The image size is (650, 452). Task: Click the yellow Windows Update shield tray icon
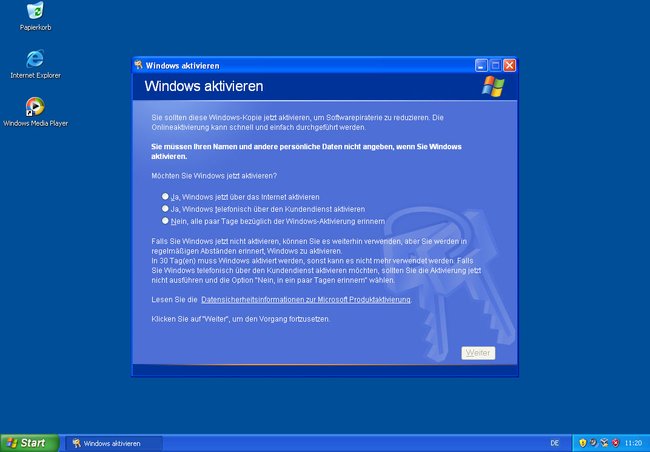click(582, 443)
